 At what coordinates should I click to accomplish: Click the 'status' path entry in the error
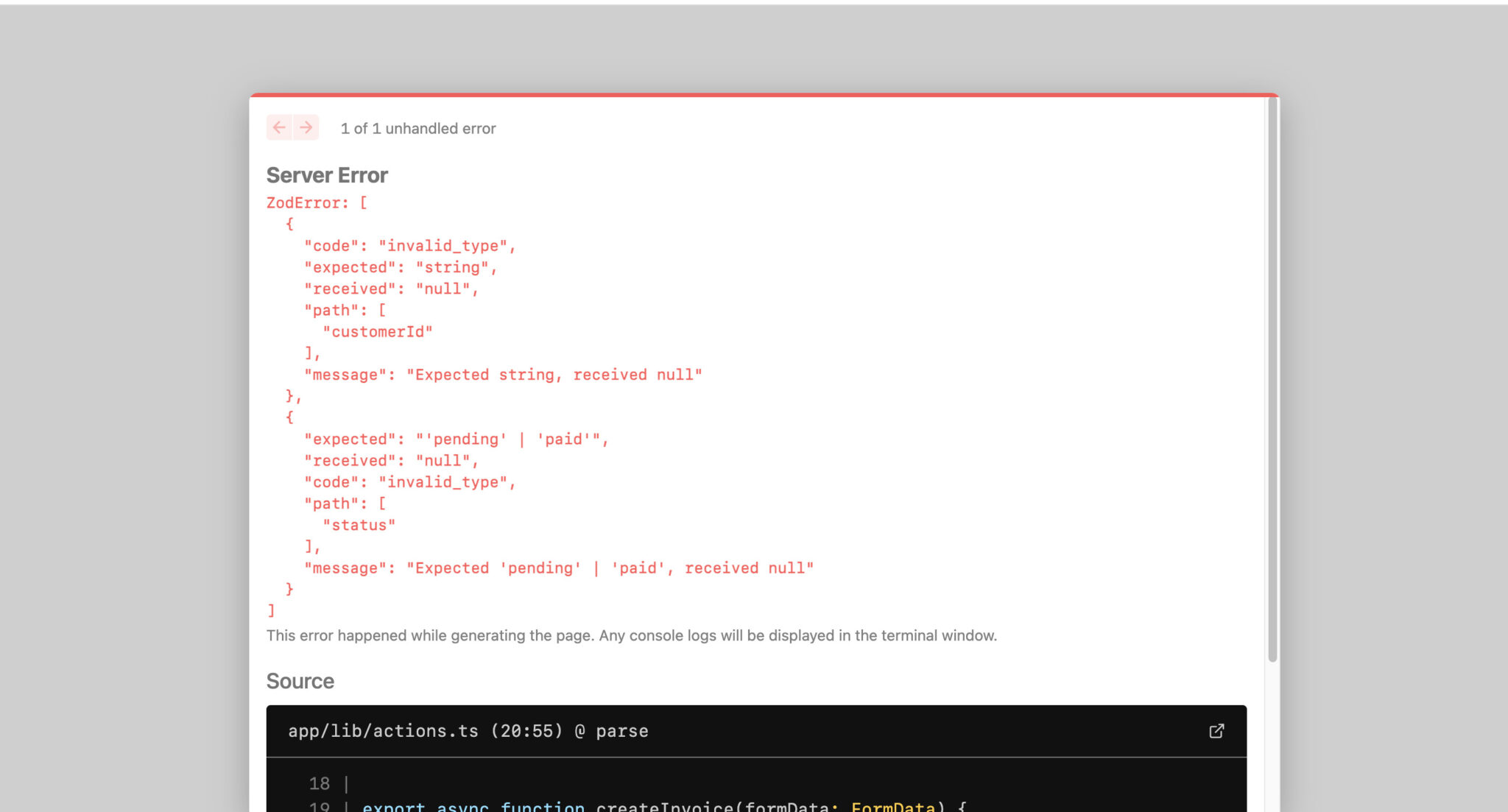coord(359,524)
